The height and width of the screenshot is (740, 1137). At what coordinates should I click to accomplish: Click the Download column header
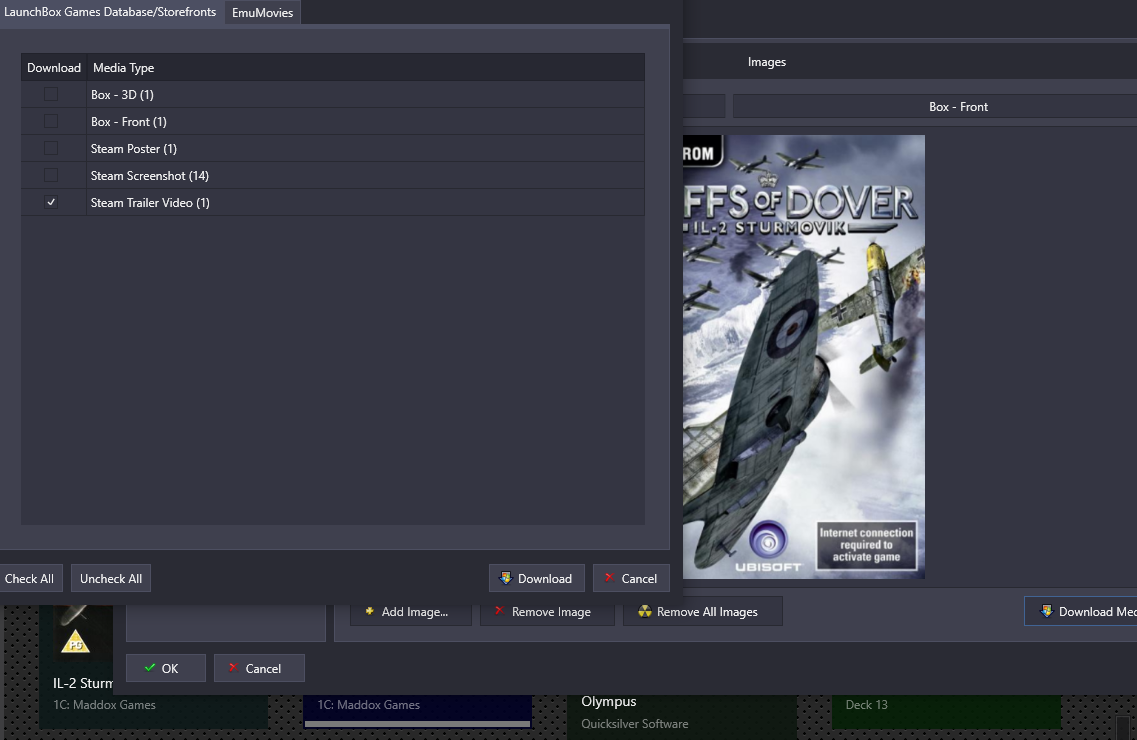pos(54,67)
